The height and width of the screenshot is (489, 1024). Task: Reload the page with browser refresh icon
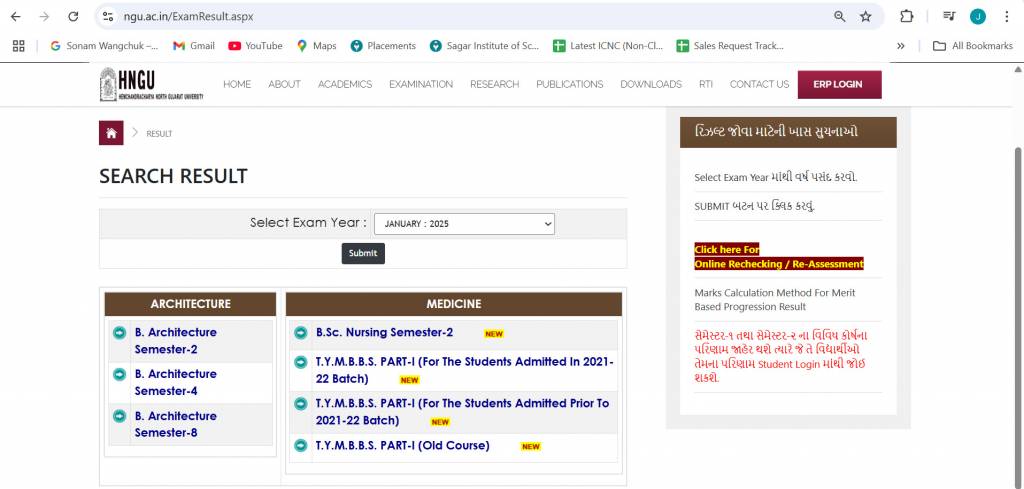pos(73,17)
